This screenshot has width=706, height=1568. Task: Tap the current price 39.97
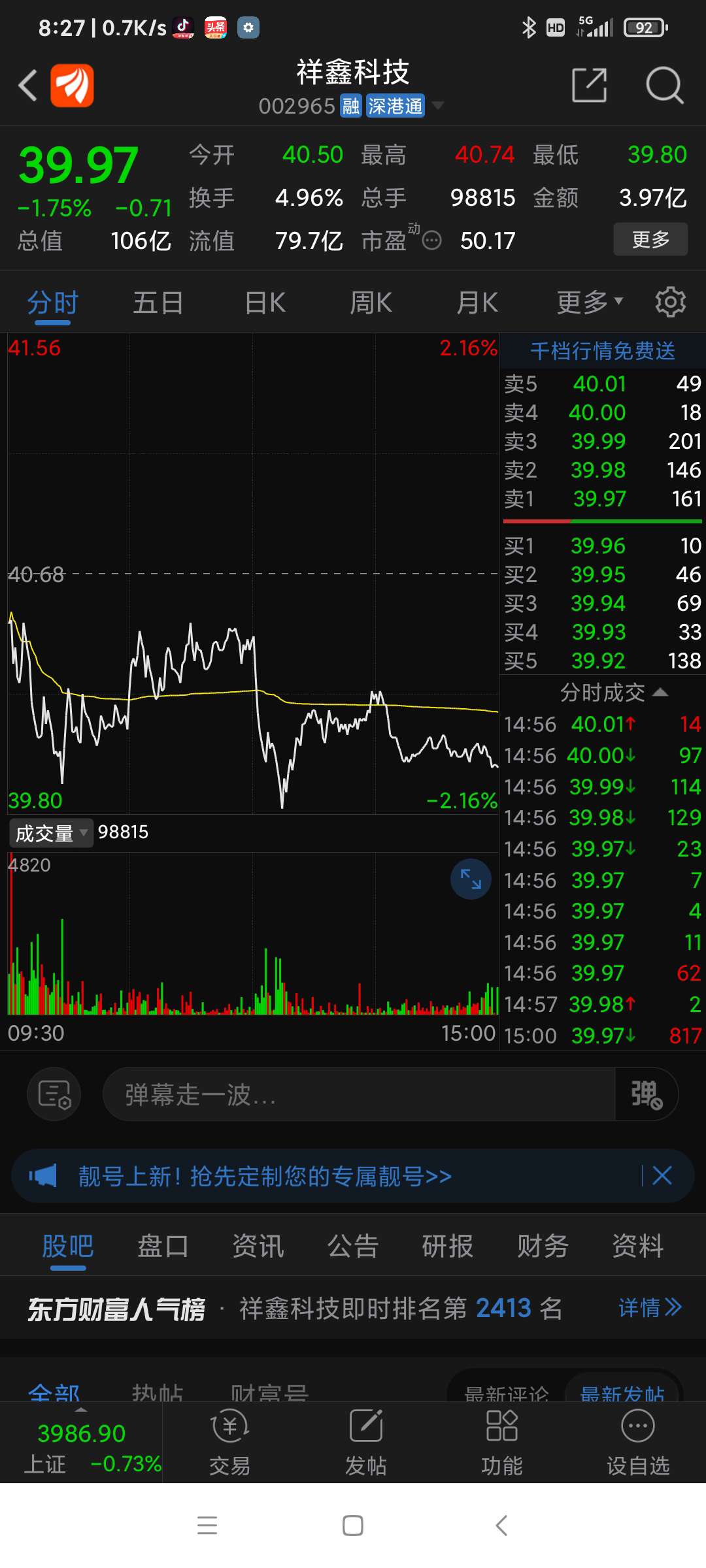[78, 165]
